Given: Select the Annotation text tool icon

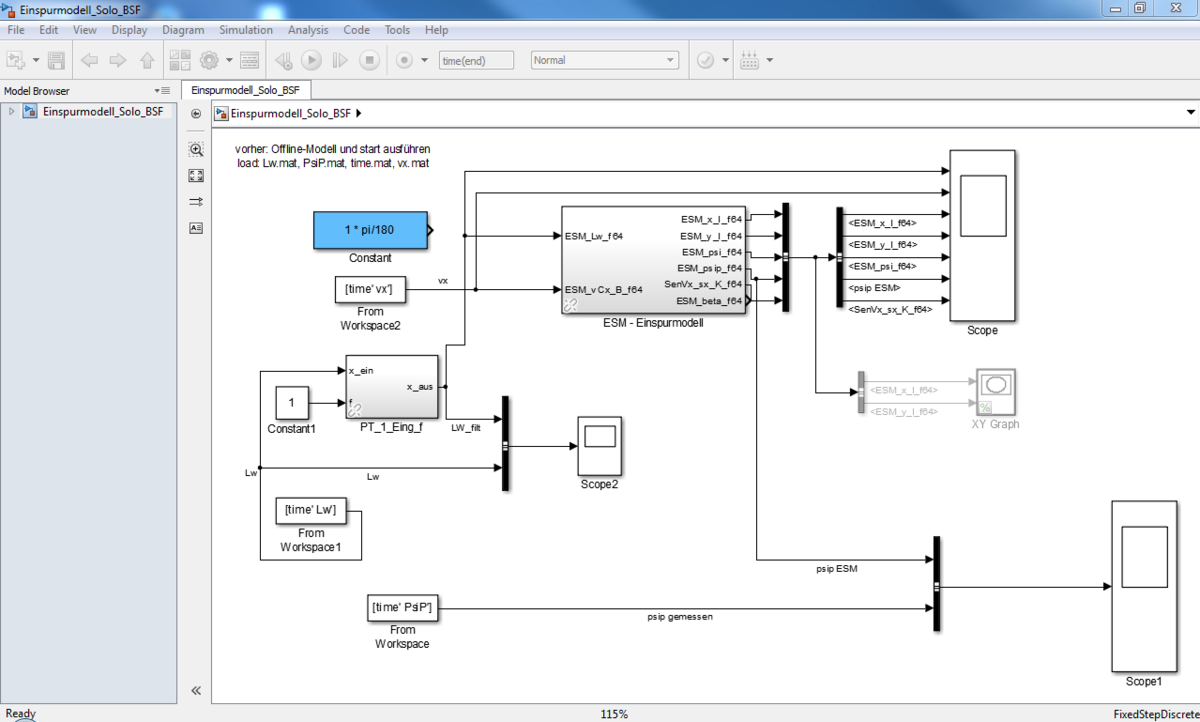Looking at the screenshot, I should point(196,227).
